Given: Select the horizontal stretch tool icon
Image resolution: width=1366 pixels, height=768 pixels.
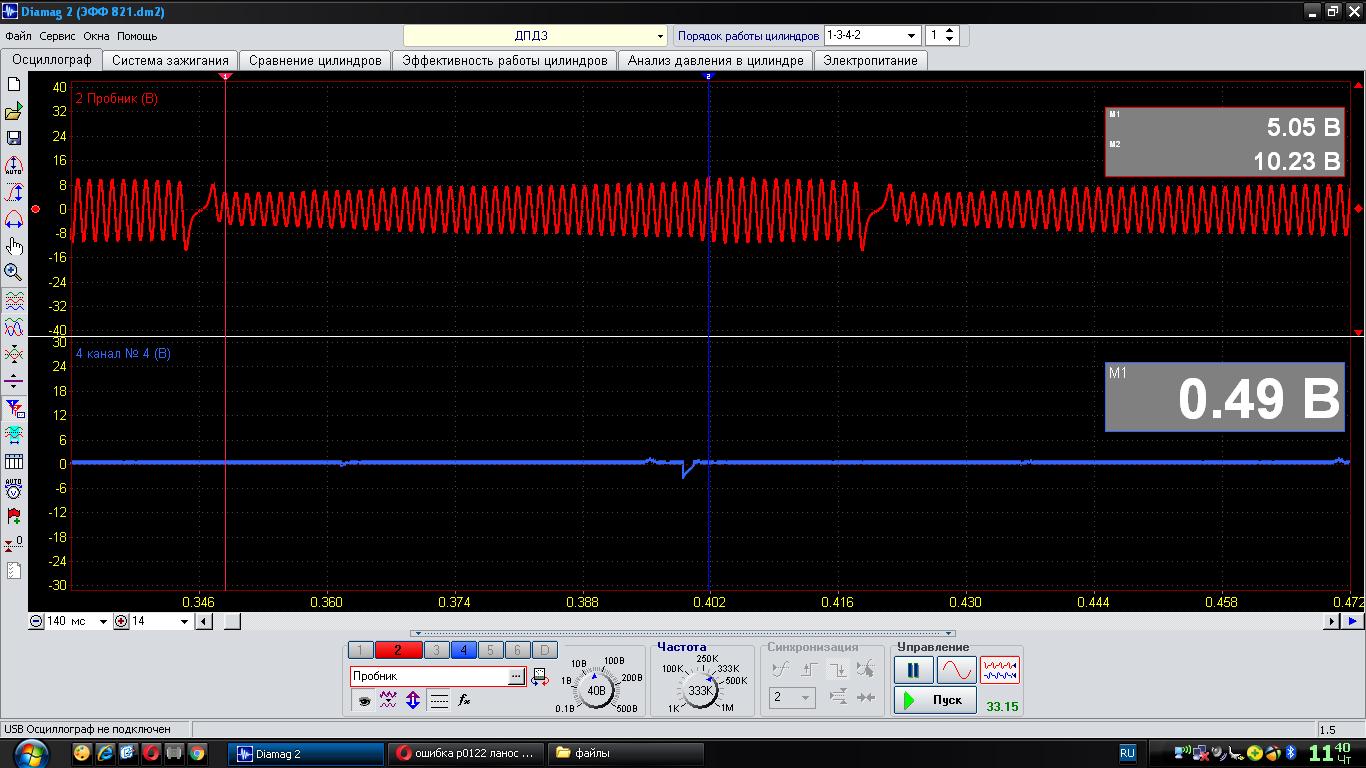Looking at the screenshot, I should point(14,219).
